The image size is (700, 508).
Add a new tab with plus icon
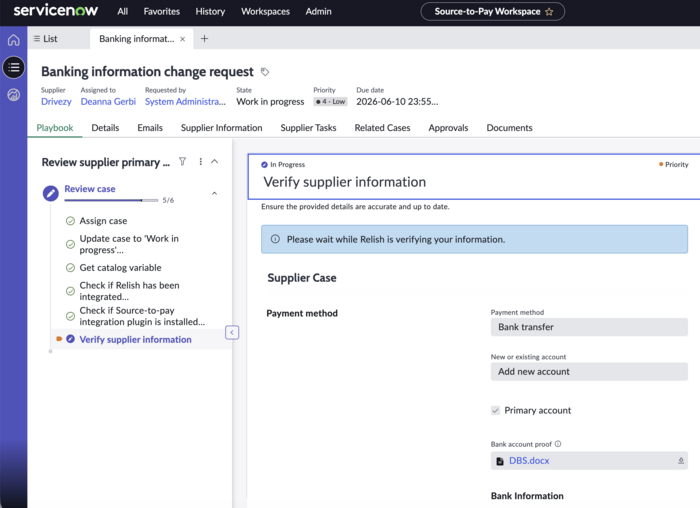point(204,39)
